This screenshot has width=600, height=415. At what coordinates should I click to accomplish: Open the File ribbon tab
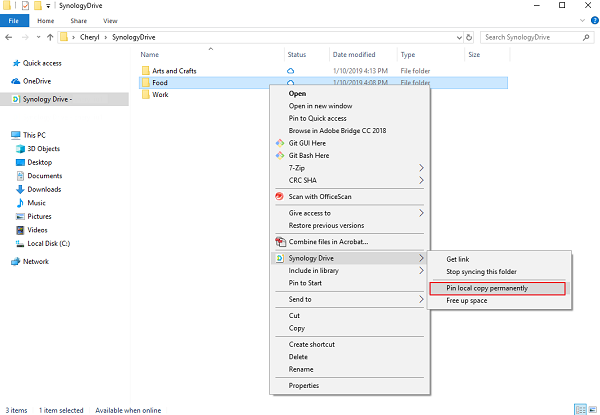(16, 20)
